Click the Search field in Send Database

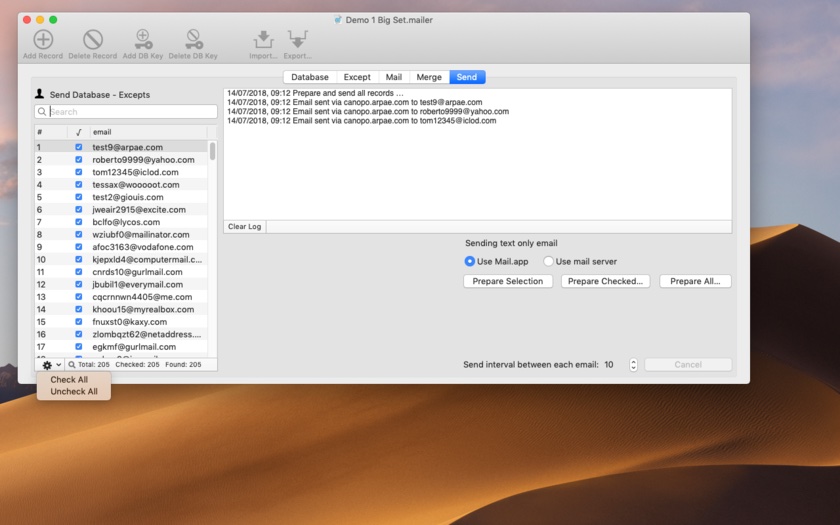point(131,112)
